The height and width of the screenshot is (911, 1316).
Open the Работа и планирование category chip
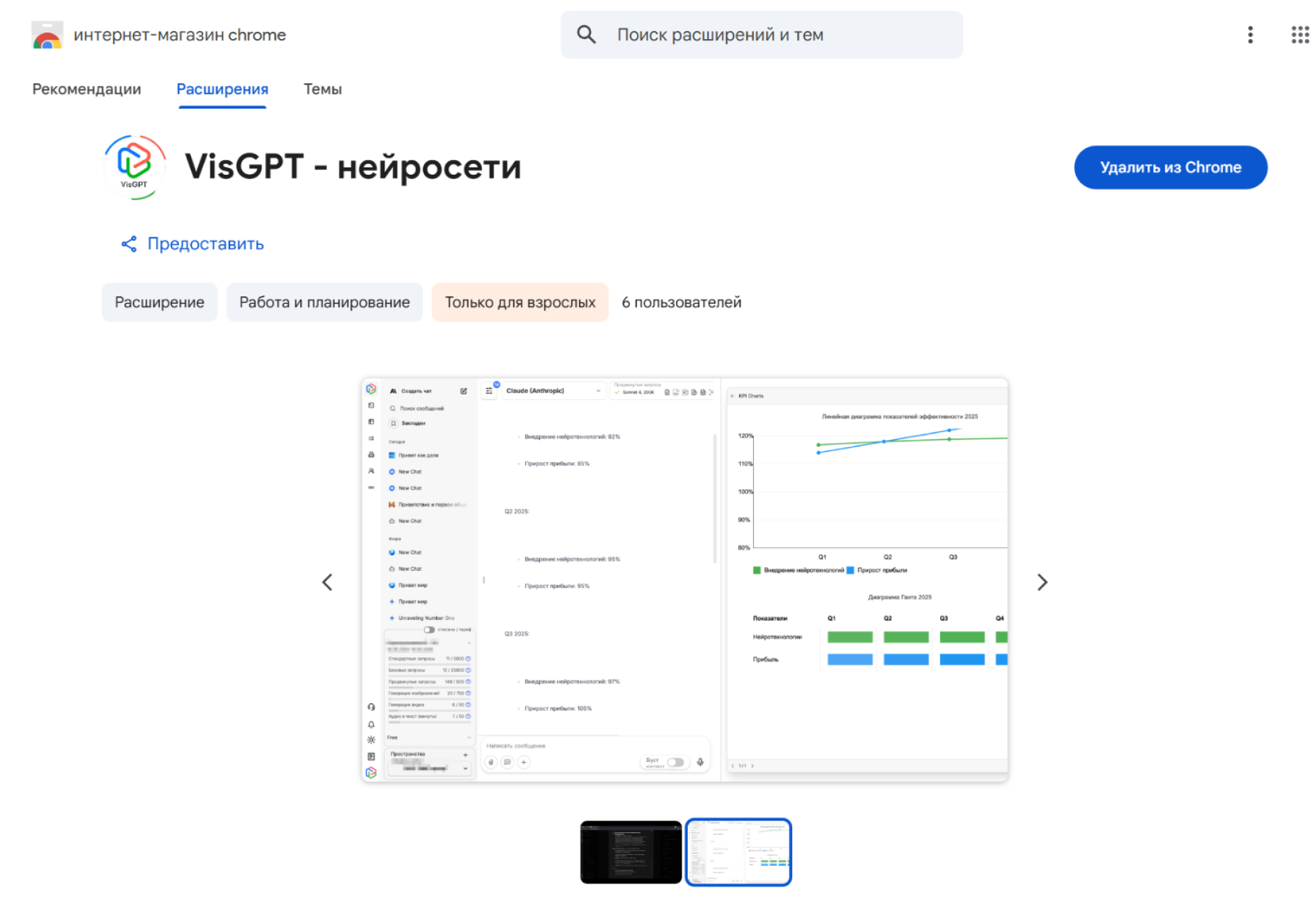tap(324, 302)
